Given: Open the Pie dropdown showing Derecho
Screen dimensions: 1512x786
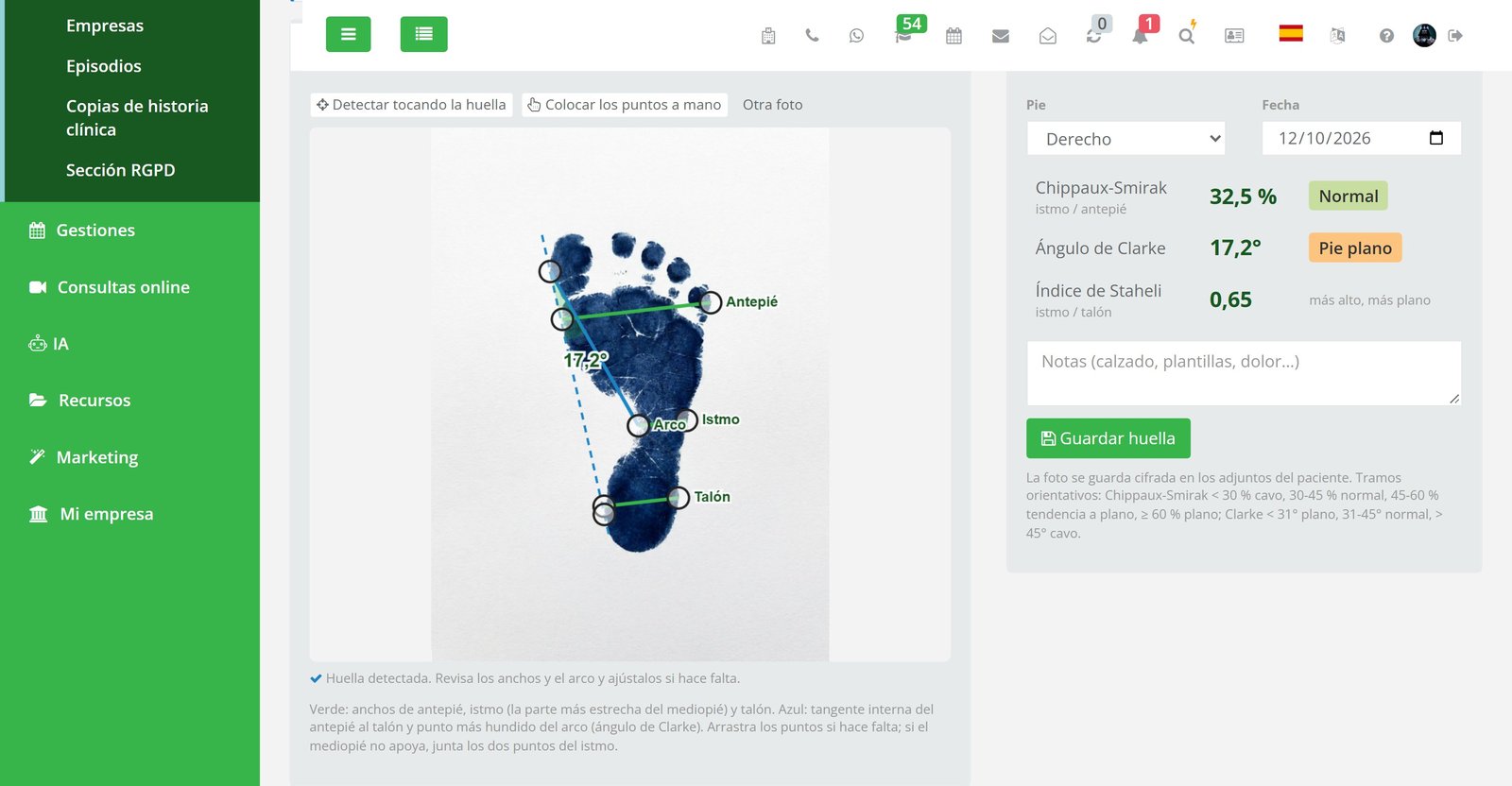Looking at the screenshot, I should point(1125,139).
